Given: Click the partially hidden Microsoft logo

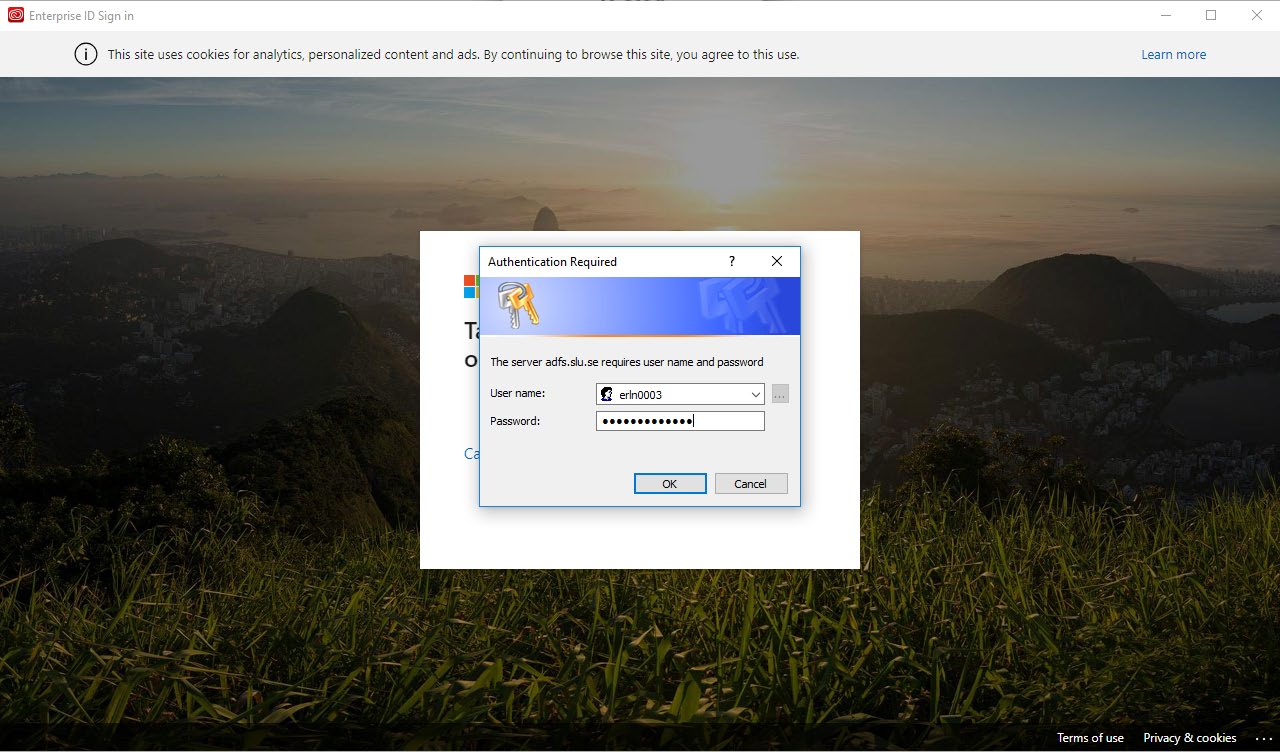Looking at the screenshot, I should point(471,287).
